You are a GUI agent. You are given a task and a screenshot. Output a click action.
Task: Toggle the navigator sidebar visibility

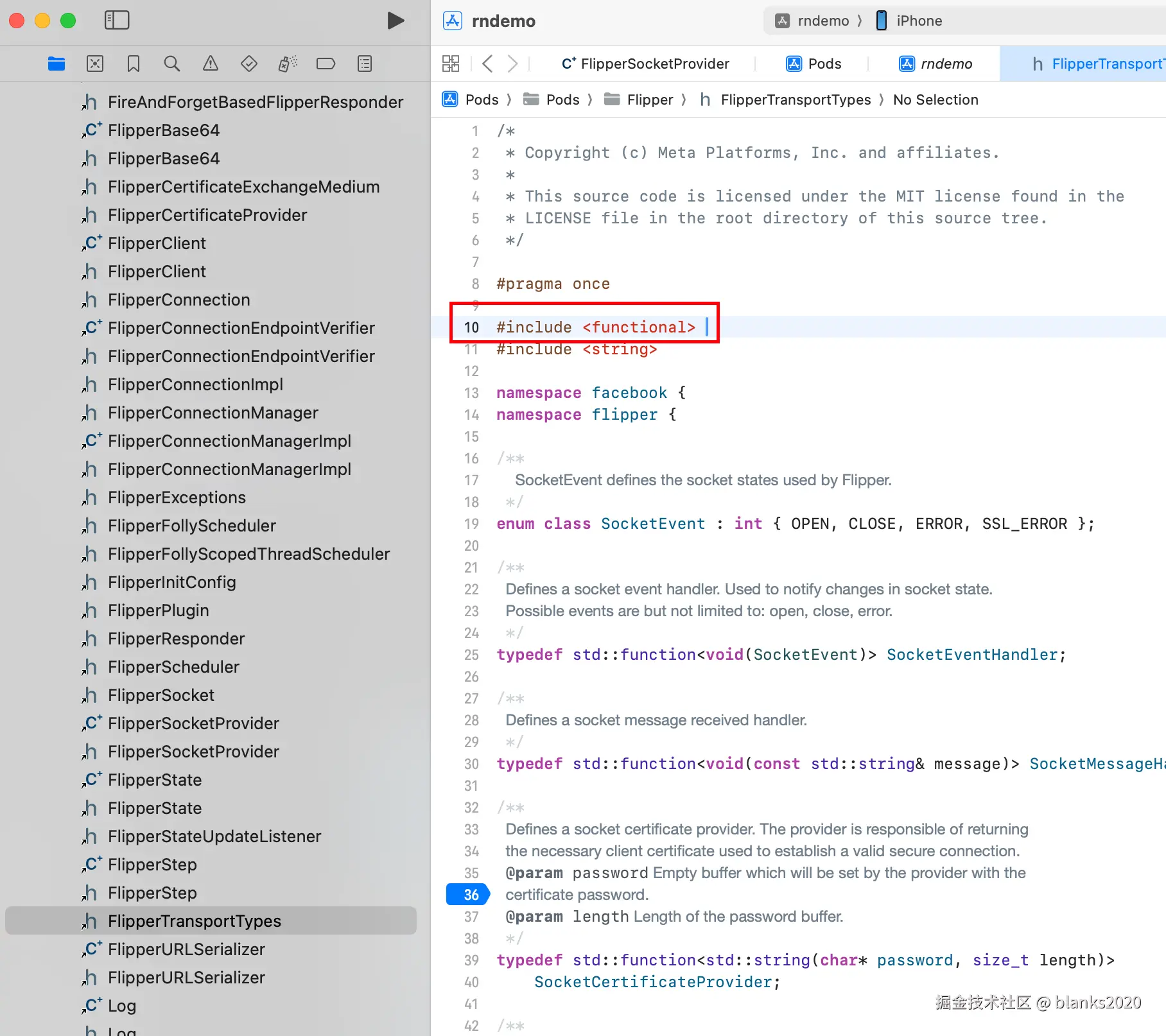pyautogui.click(x=117, y=21)
